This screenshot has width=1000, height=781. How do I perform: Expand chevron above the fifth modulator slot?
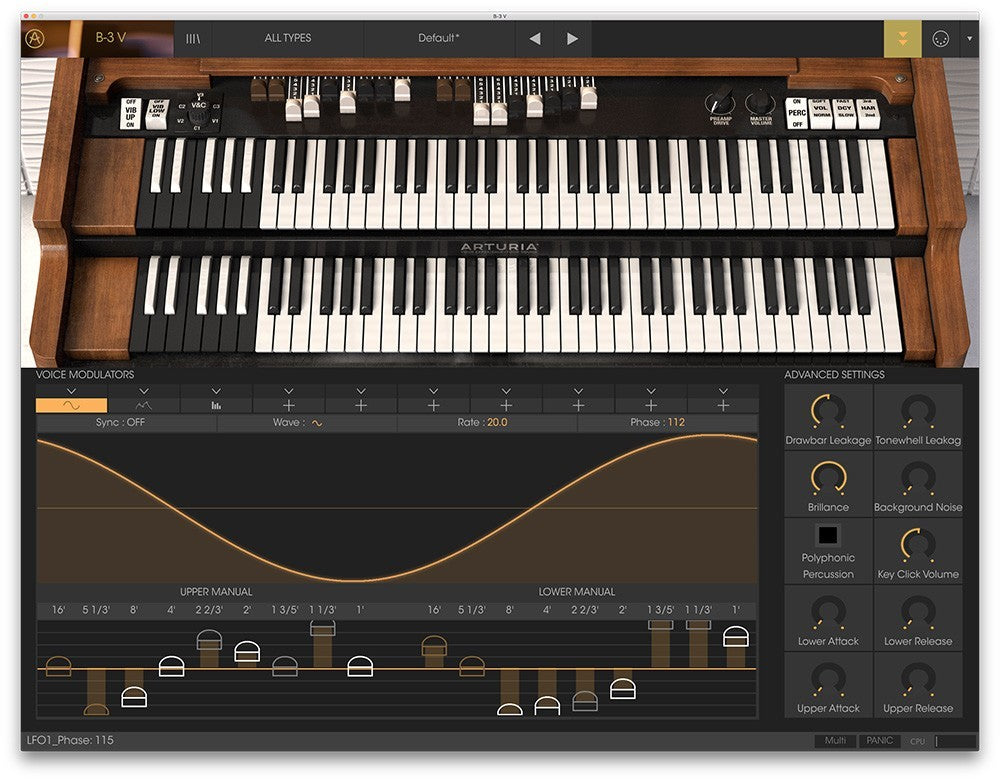pyautogui.click(x=361, y=391)
